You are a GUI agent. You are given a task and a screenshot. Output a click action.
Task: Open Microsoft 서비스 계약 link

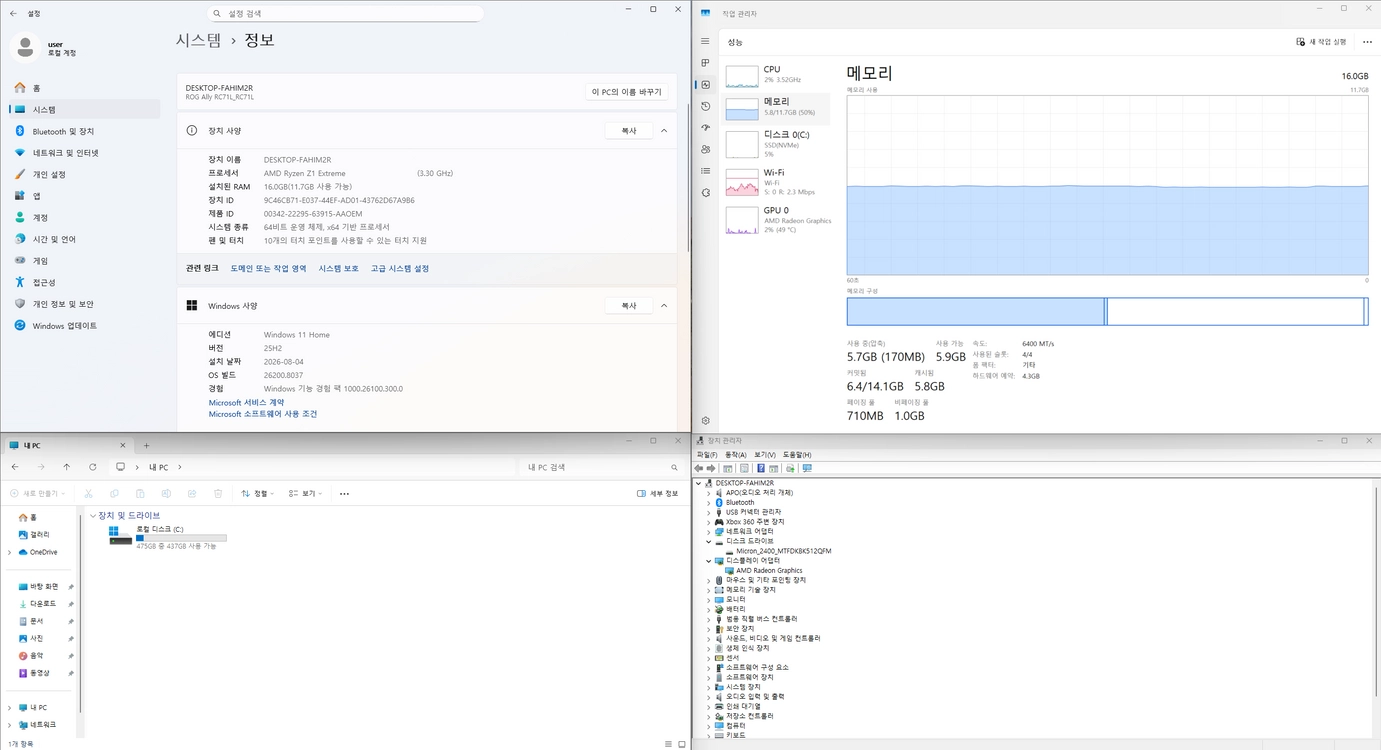(x=246, y=402)
